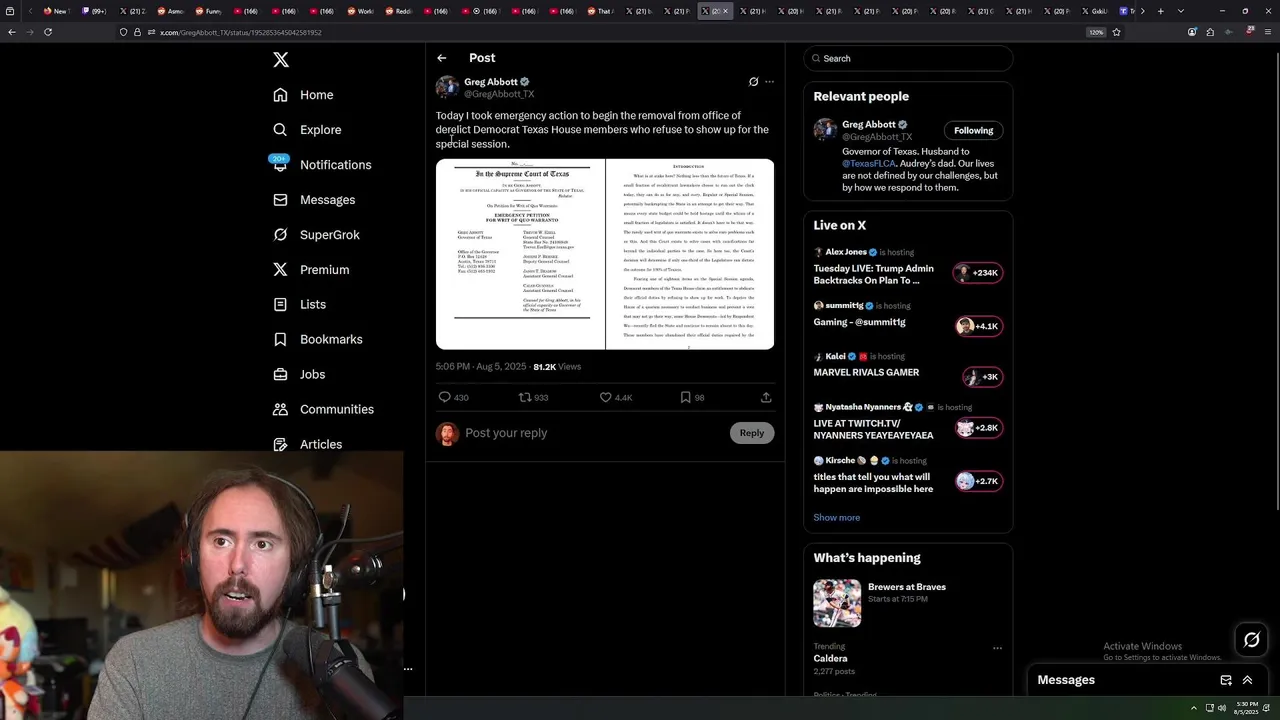Click the post timestamp 5:06 PM Aug 5, 2025
The width and height of the screenshot is (1280, 720).
tap(481, 367)
